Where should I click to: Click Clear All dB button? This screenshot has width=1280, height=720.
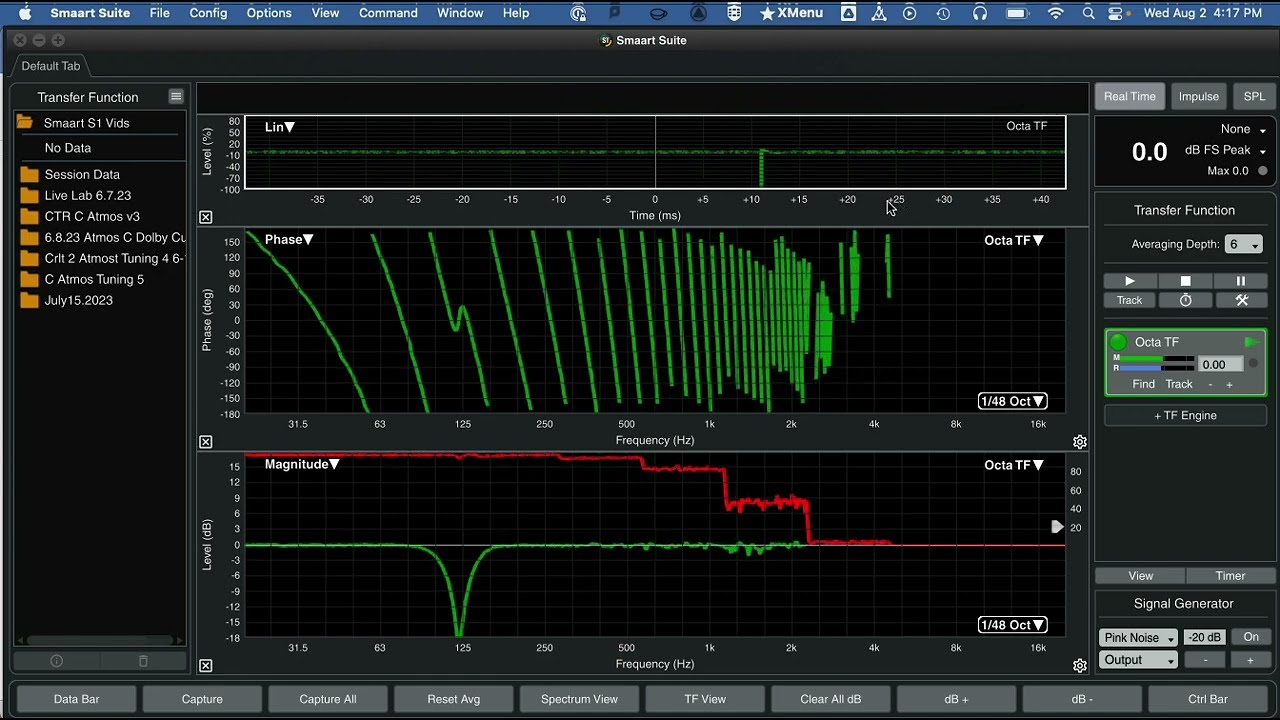(831, 699)
